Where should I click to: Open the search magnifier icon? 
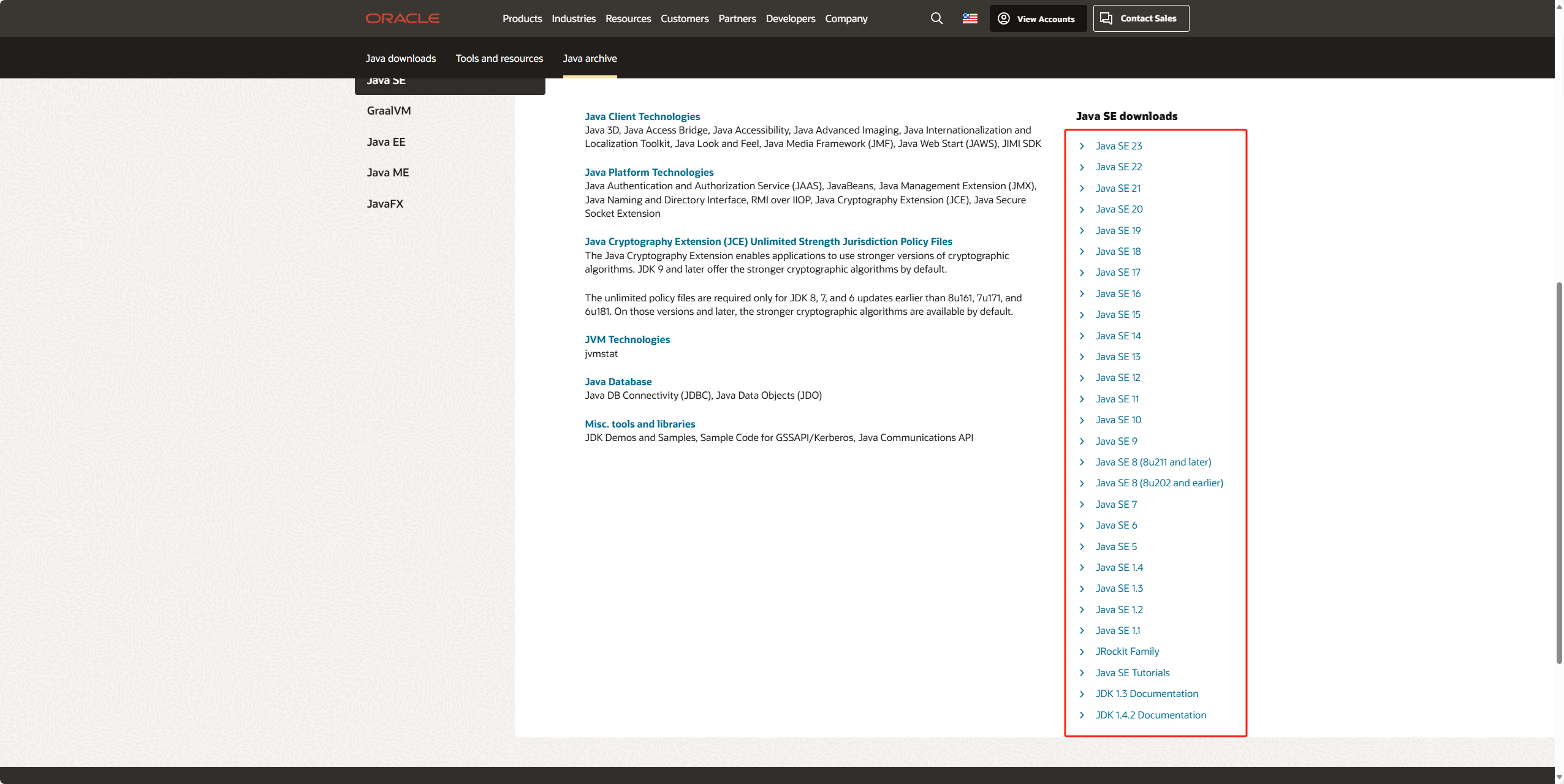(936, 18)
